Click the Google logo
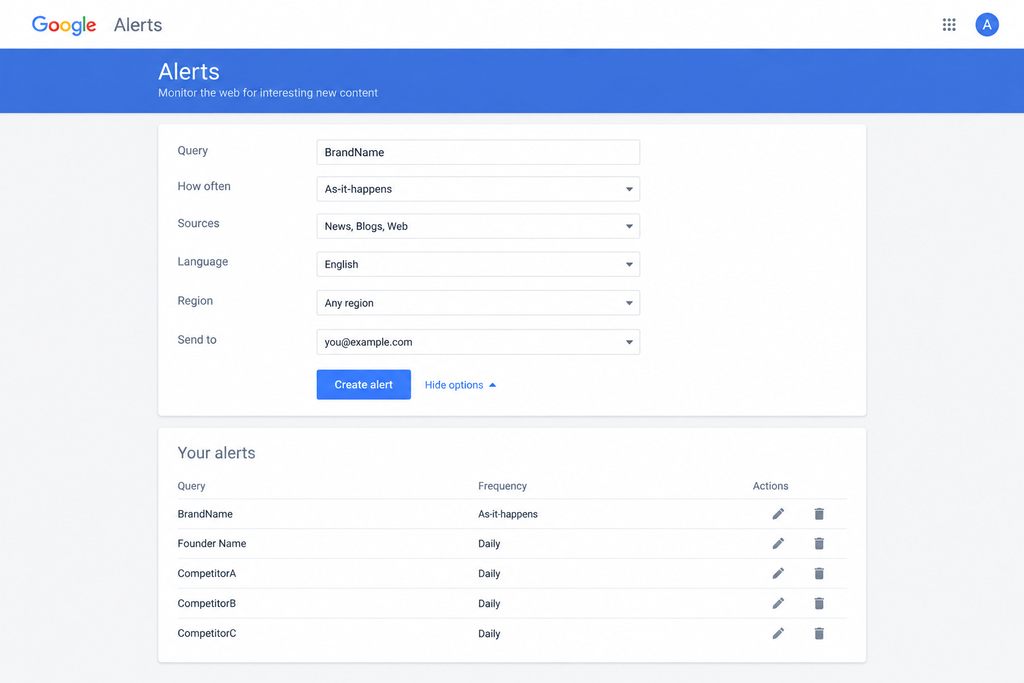Viewport: 1024px width, 683px height. click(64, 25)
